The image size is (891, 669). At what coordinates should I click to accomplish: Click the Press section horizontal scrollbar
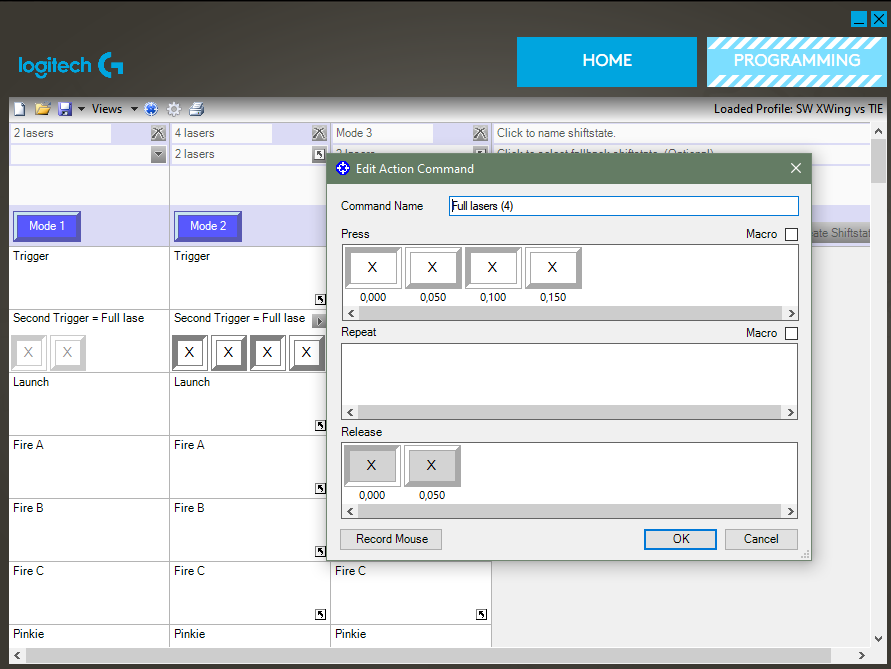pyautogui.click(x=570, y=313)
